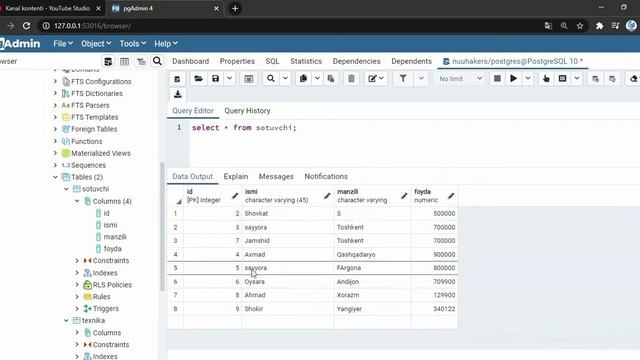
Task: Open the Messages tab
Action: click(x=276, y=177)
